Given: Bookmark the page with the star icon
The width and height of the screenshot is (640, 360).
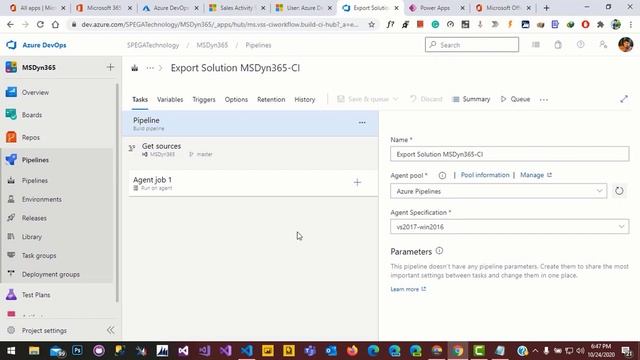Looking at the screenshot, I should click(371, 24).
